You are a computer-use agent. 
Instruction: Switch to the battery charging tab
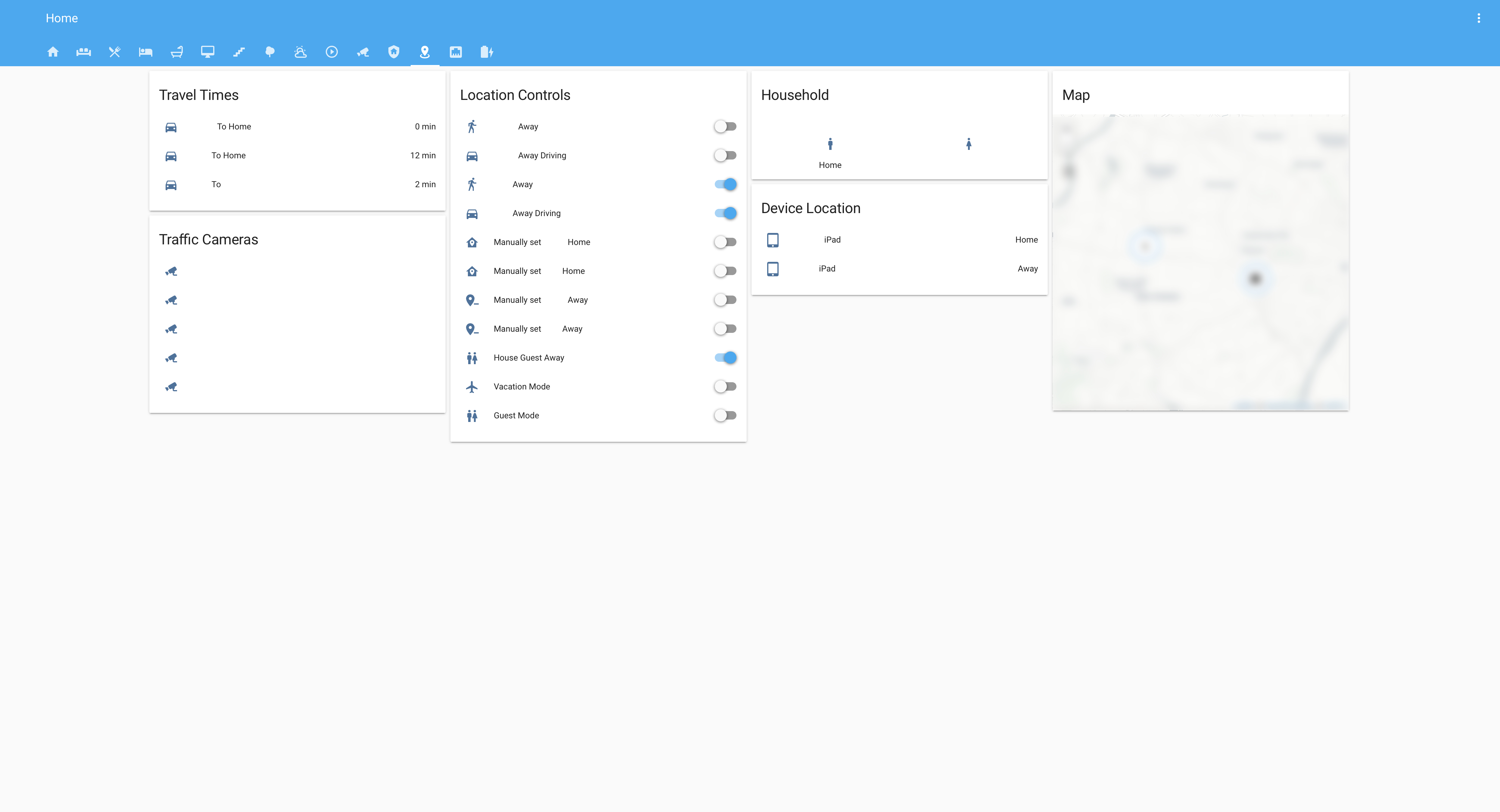click(x=487, y=52)
